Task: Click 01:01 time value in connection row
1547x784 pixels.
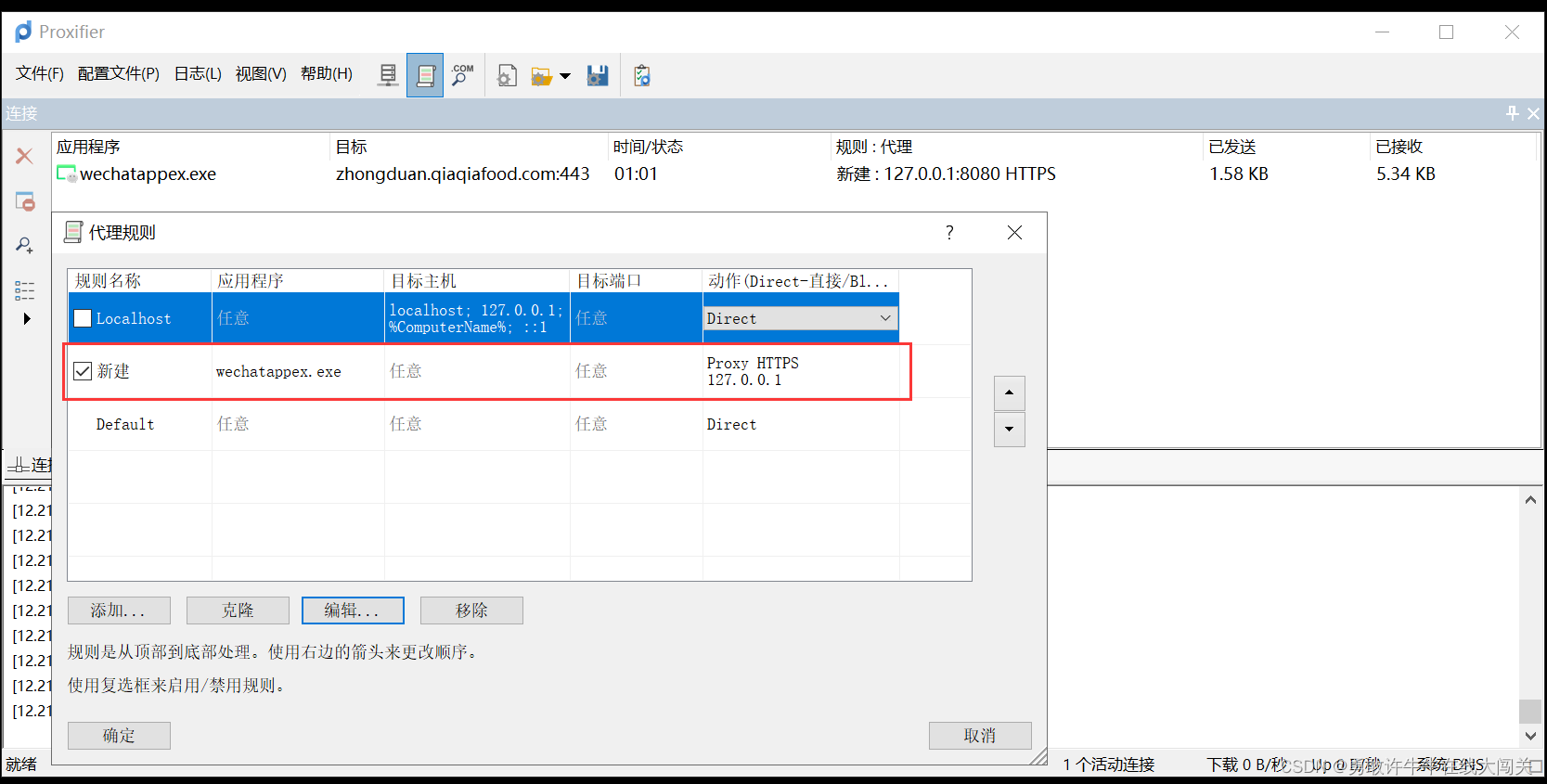Action: click(x=636, y=174)
